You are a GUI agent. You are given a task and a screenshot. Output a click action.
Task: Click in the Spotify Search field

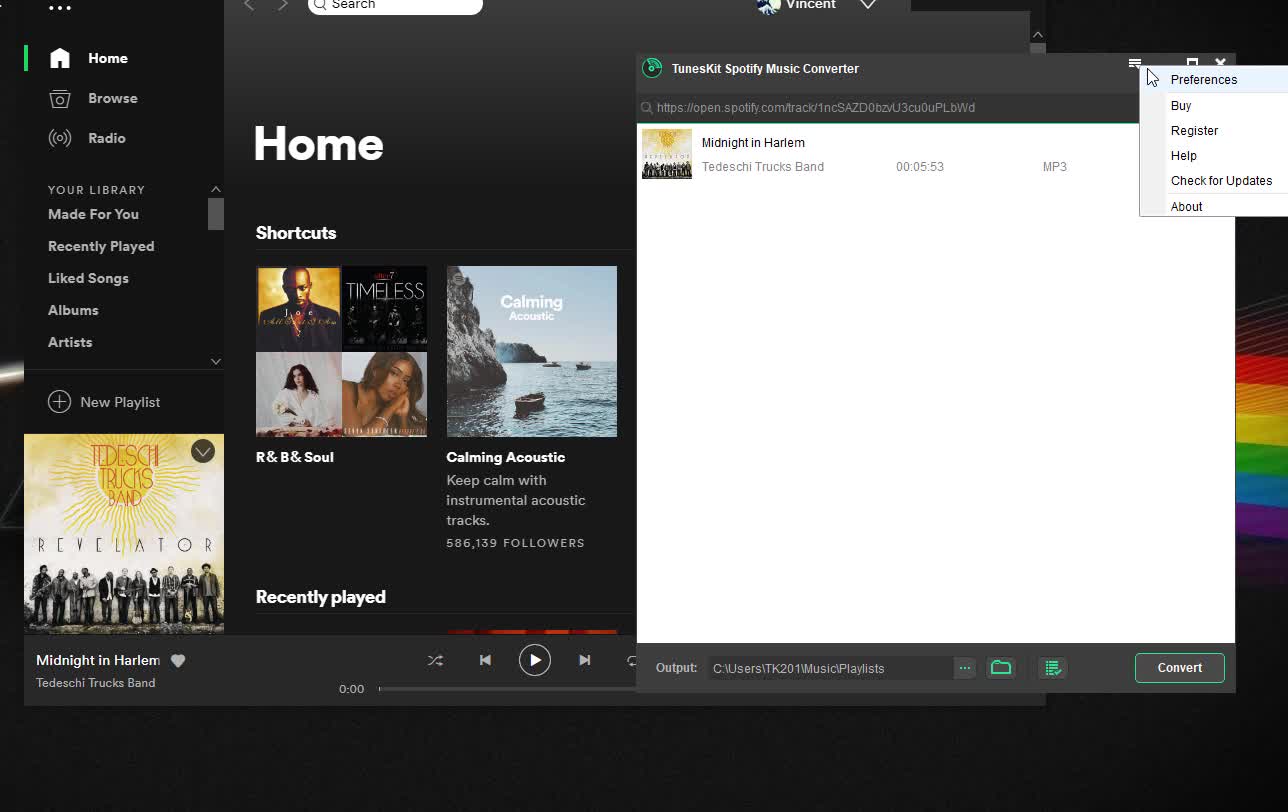395,5
